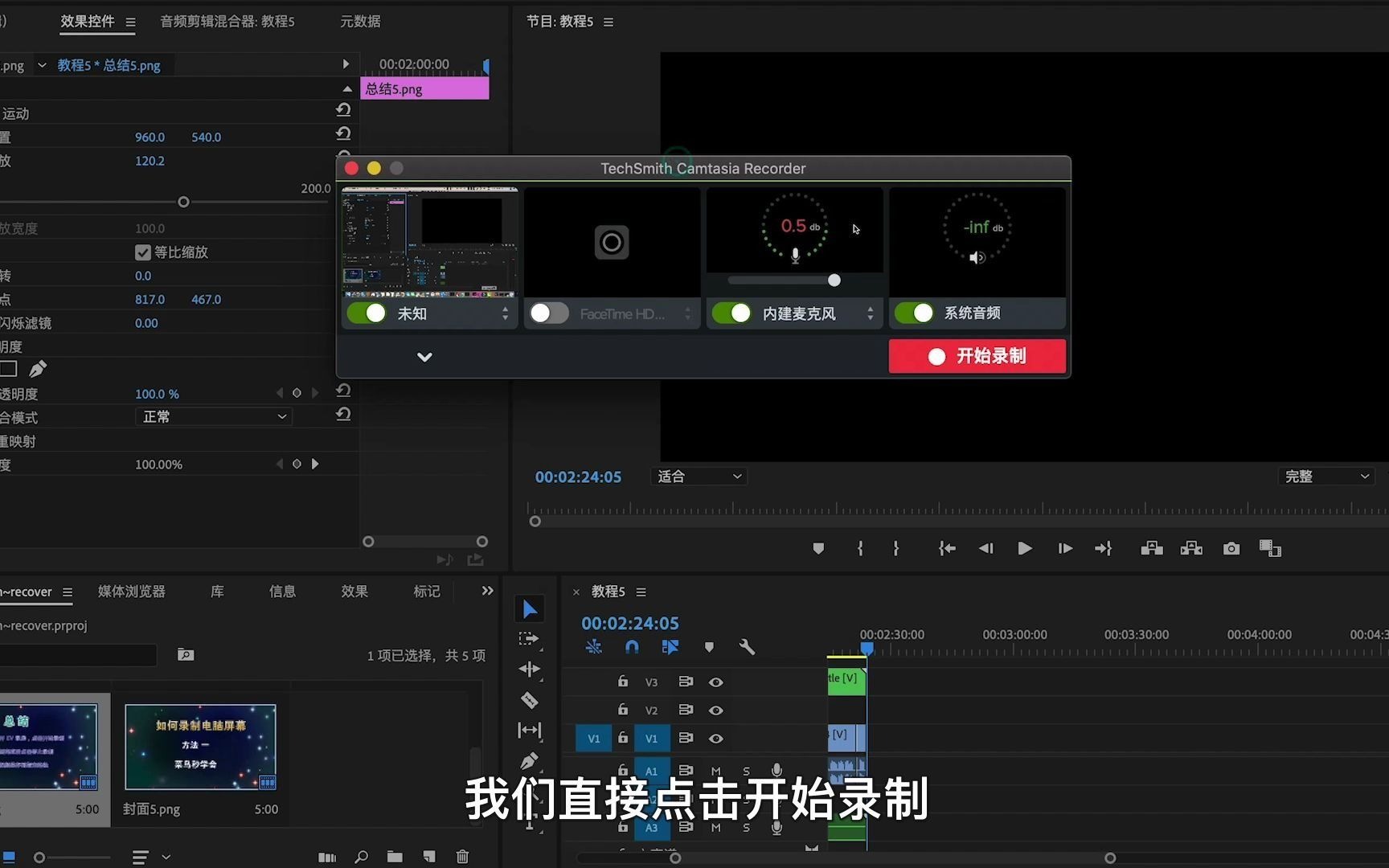Switch to the 元数据 tab
Screen dimensions: 1389x868
[359, 21]
